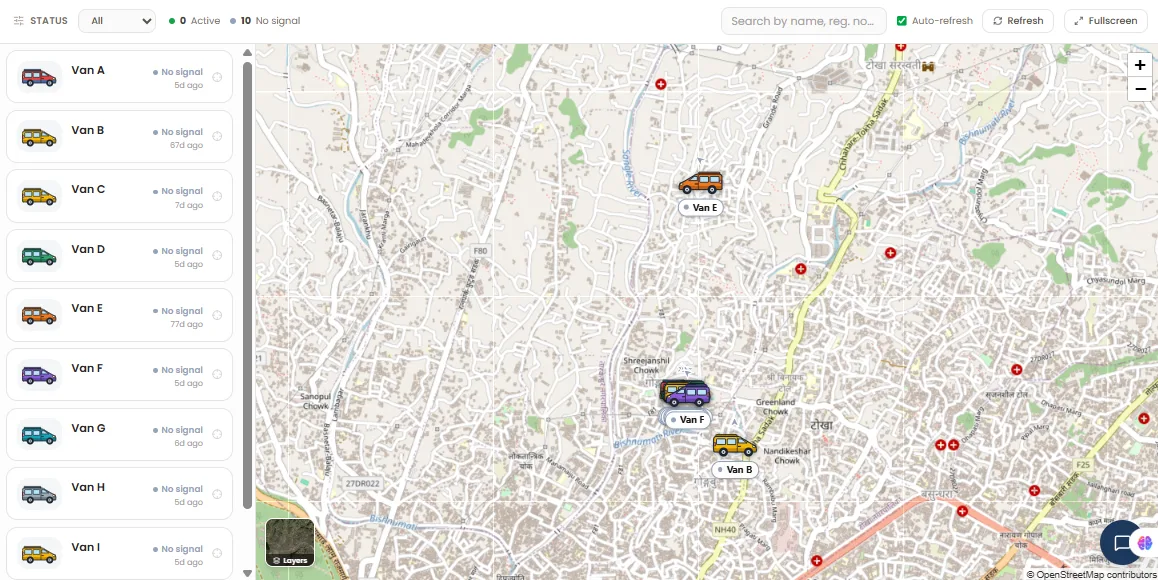Toggle the Auto-refresh checkbox

tap(902, 21)
